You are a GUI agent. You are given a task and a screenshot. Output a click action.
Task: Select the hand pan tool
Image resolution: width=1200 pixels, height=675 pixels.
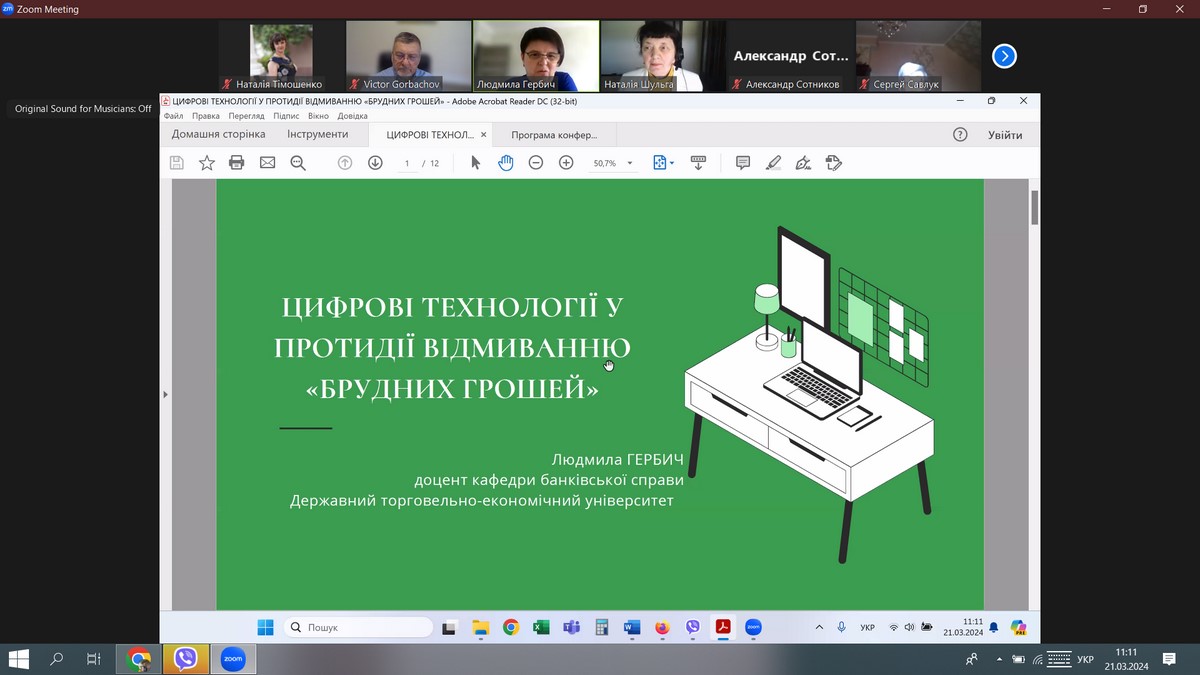(x=506, y=163)
